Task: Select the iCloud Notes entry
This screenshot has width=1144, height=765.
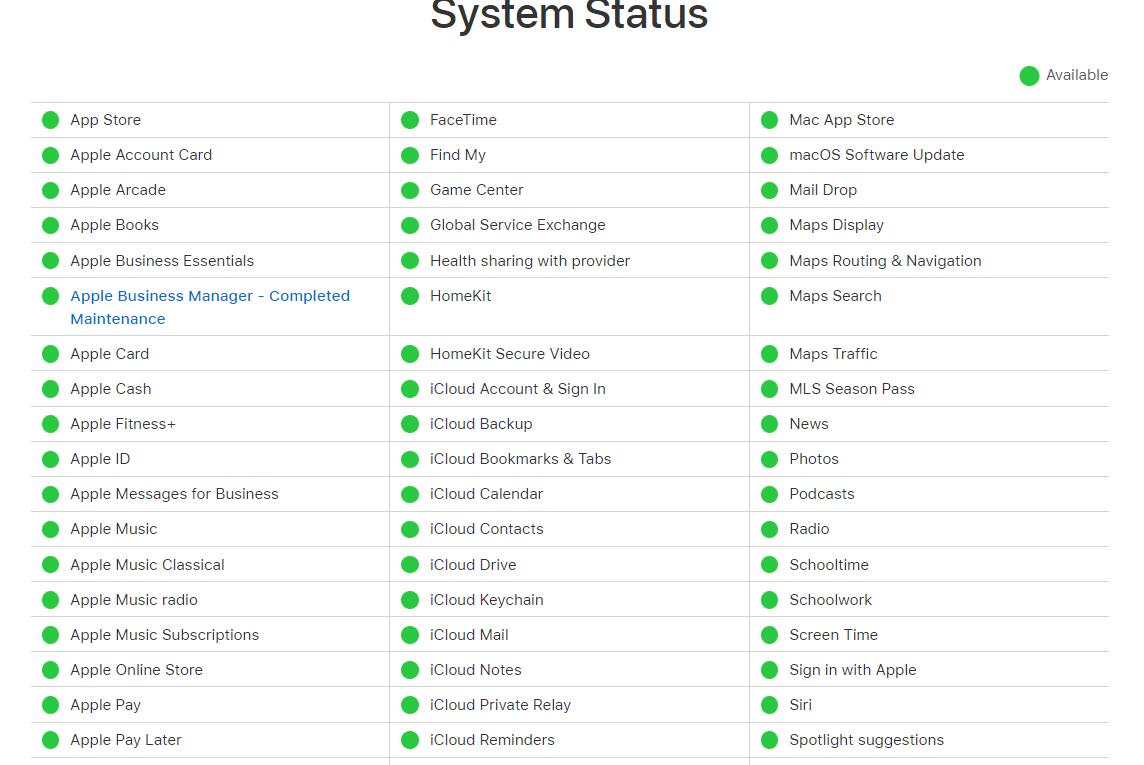Action: click(x=476, y=669)
